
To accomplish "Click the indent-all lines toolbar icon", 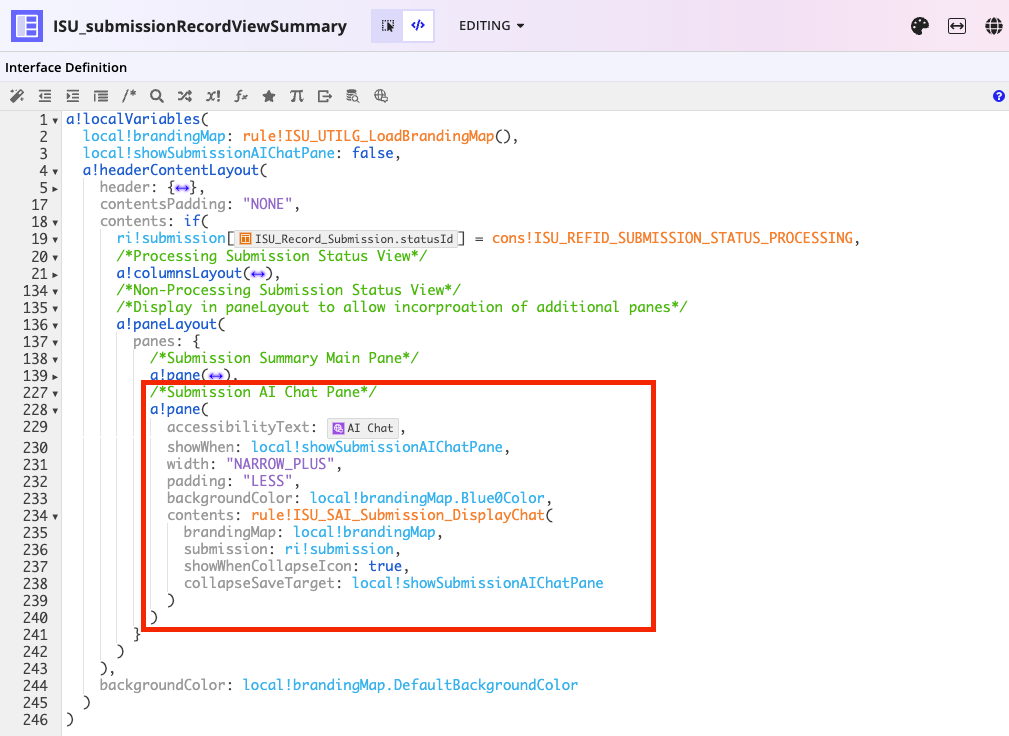I will click(101, 96).
